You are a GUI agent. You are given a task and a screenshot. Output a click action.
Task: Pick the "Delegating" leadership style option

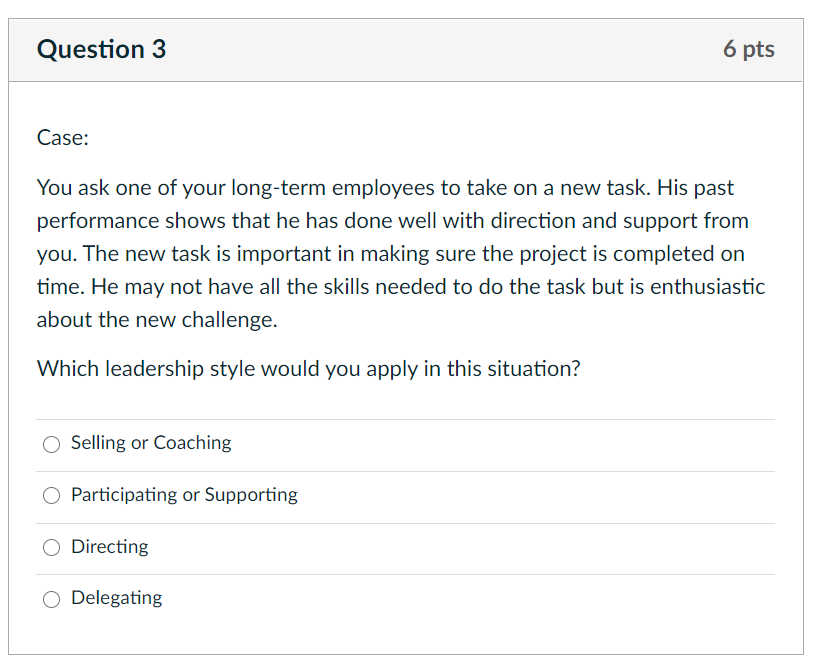[51, 599]
